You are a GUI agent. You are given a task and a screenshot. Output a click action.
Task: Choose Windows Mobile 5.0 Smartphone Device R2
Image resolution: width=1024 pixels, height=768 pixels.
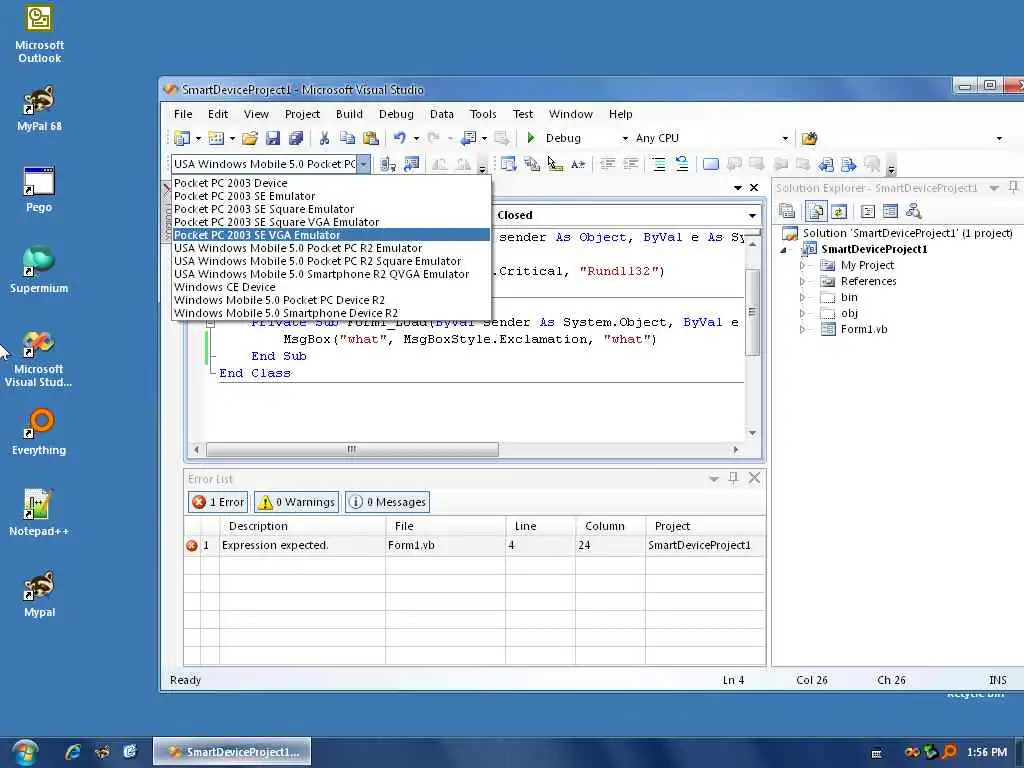(331, 313)
